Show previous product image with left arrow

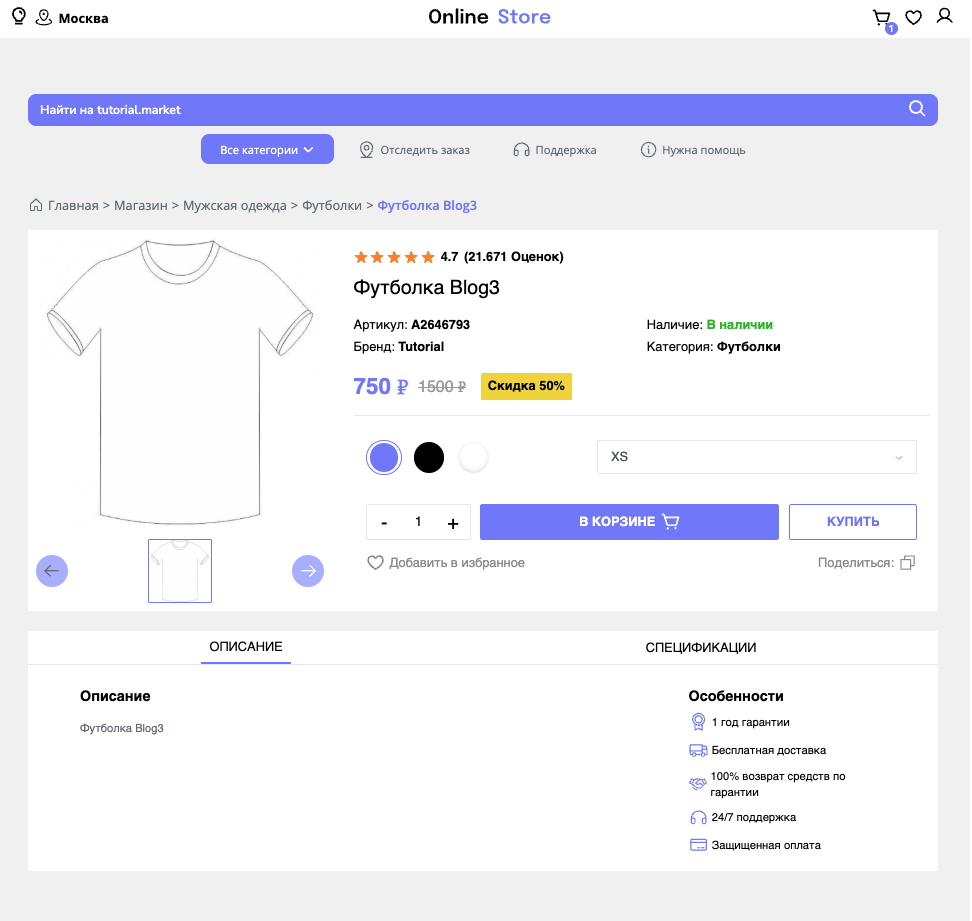[52, 571]
